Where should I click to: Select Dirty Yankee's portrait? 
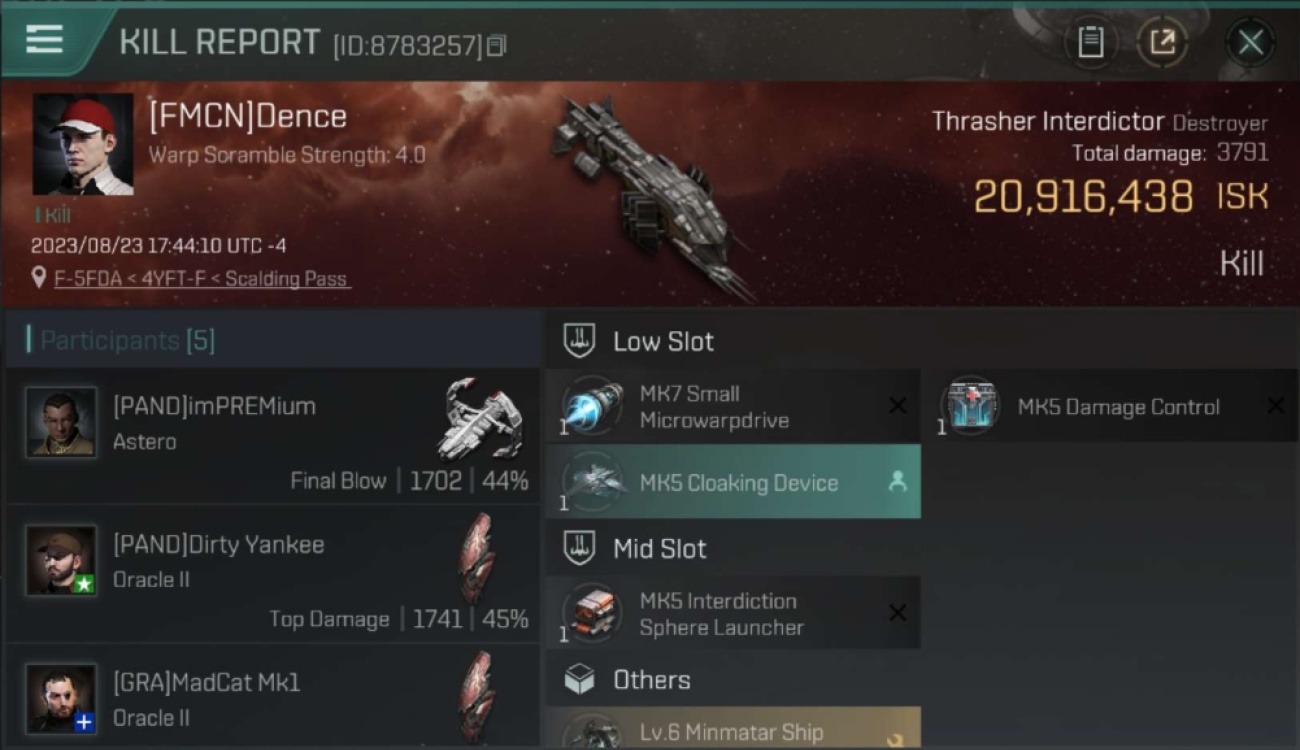pos(62,560)
